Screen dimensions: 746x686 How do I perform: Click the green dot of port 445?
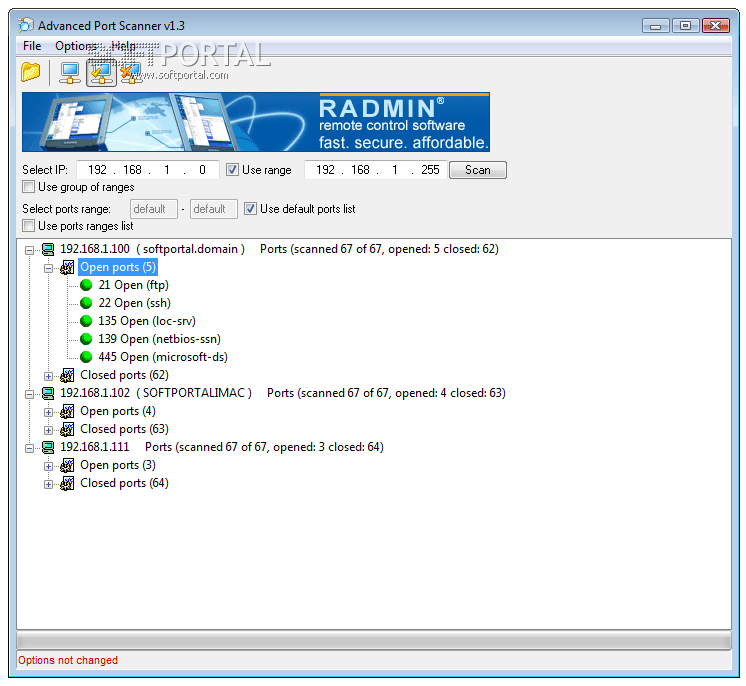coord(86,357)
